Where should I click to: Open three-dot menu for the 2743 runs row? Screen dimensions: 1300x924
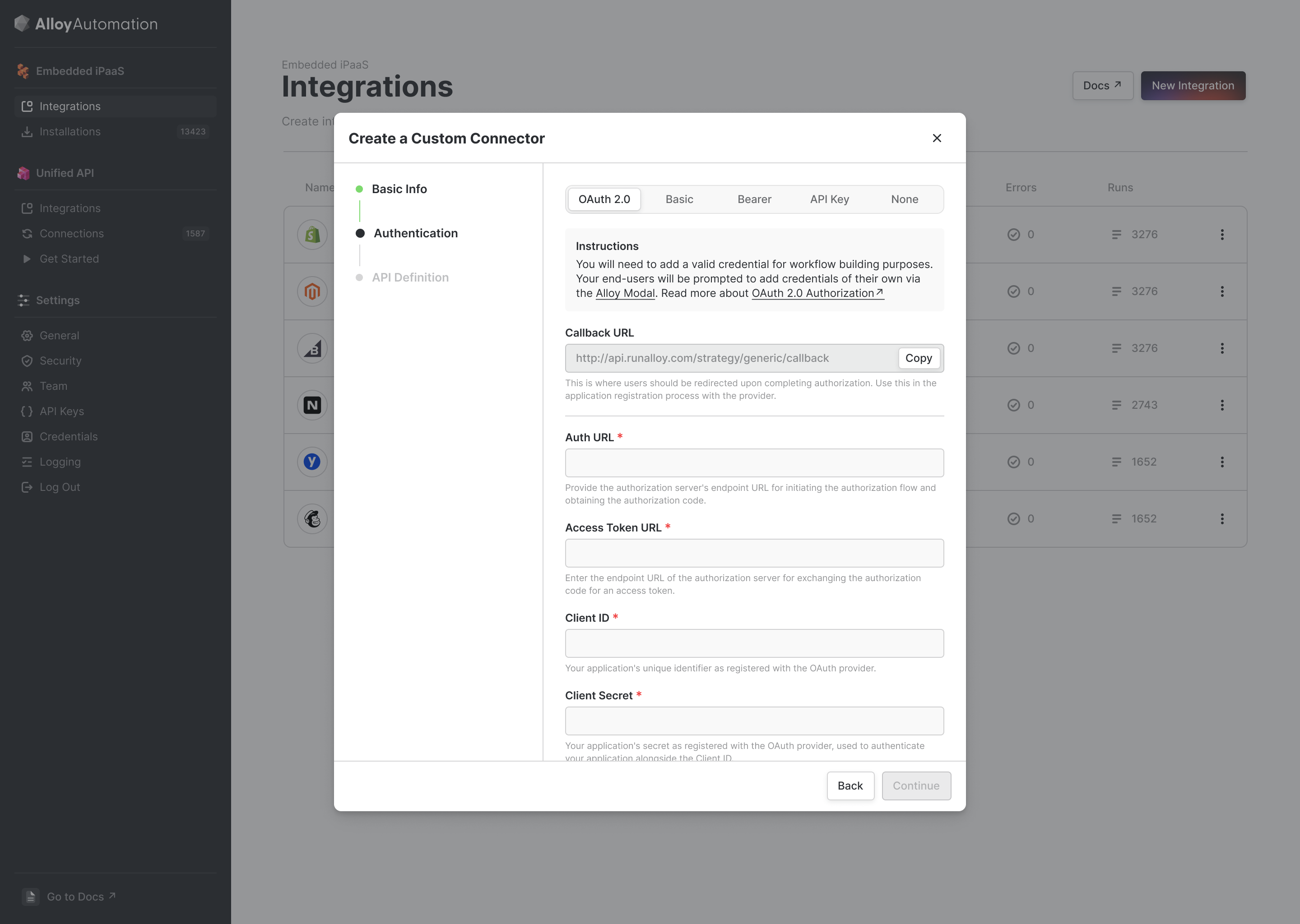pyautogui.click(x=1222, y=405)
